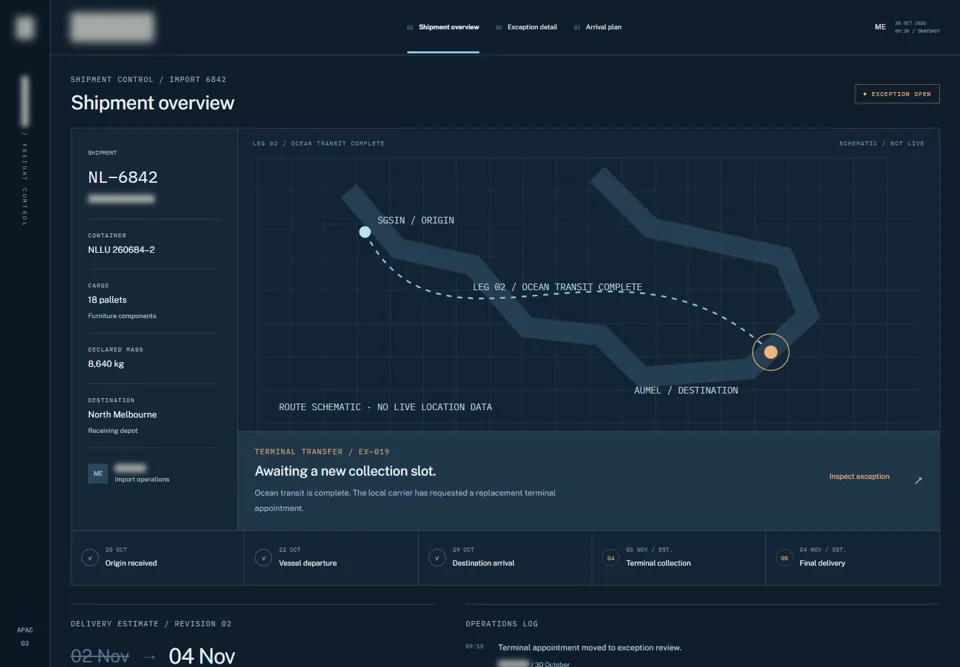Click the Terminal collection step 04 icon
The width and height of the screenshot is (960, 667).
(610, 558)
